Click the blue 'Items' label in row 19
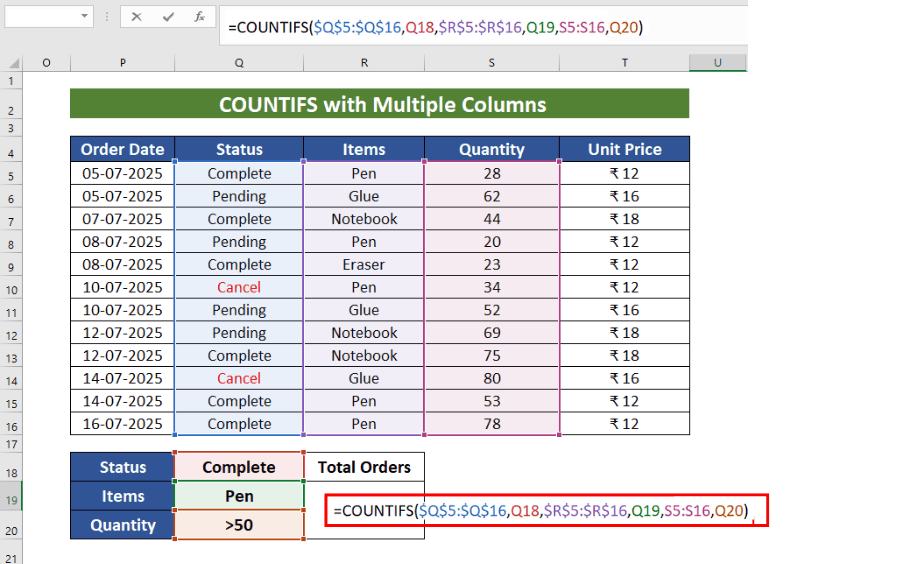Viewport: 902px width, 564px height. [x=122, y=496]
